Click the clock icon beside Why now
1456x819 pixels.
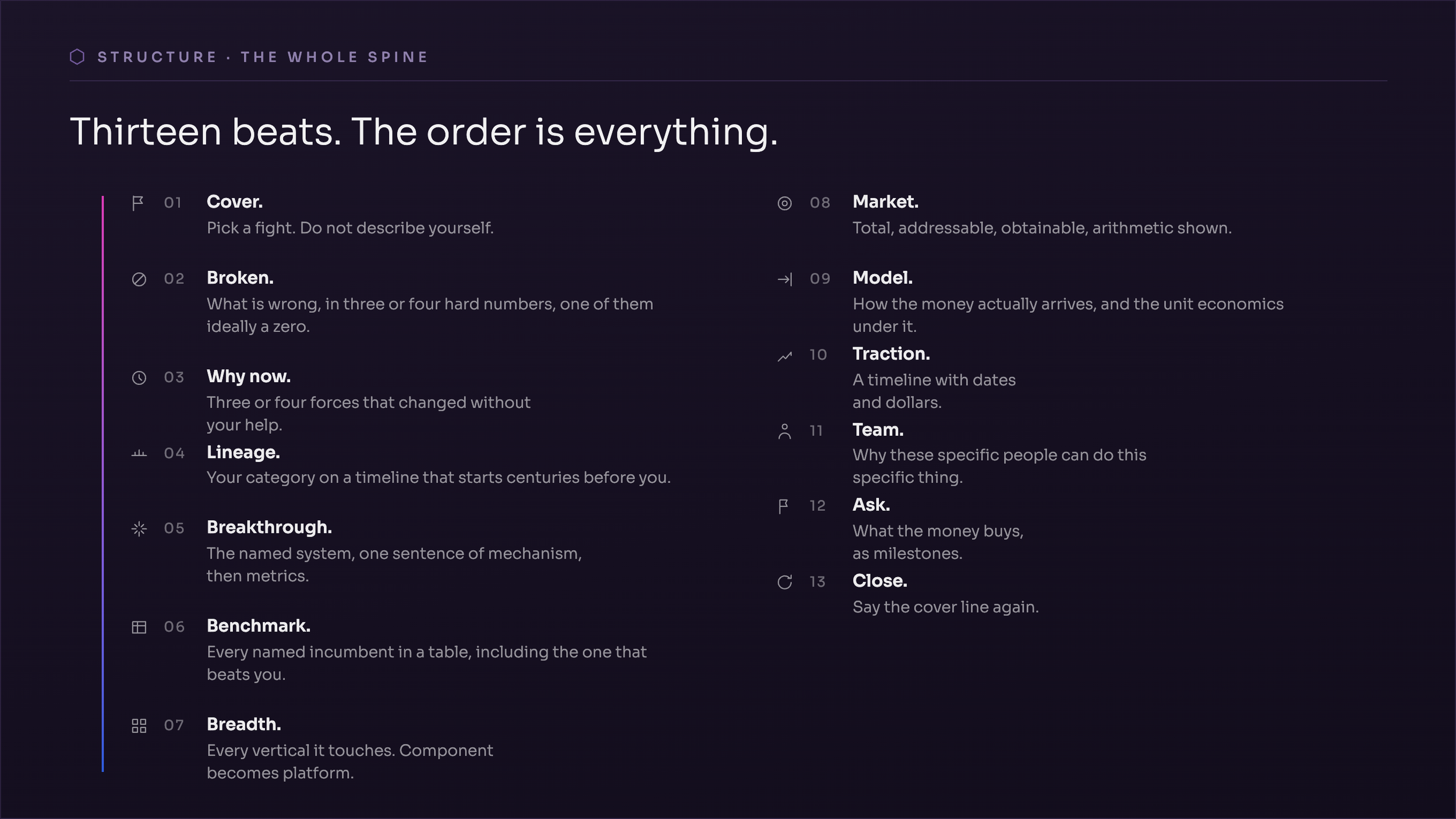139,378
